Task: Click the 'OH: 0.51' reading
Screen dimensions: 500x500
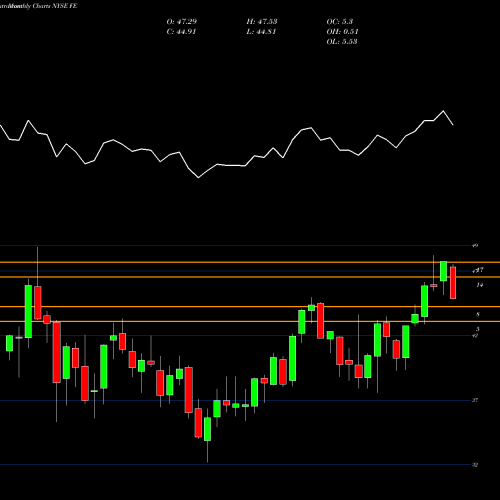Action: tap(342, 32)
